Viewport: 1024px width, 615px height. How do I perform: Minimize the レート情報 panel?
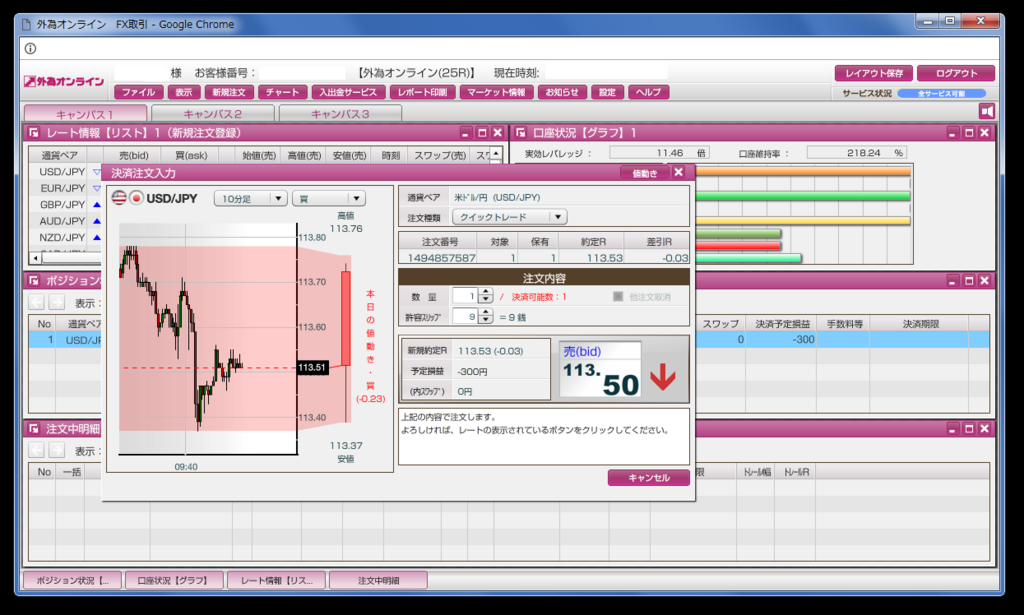[x=465, y=133]
